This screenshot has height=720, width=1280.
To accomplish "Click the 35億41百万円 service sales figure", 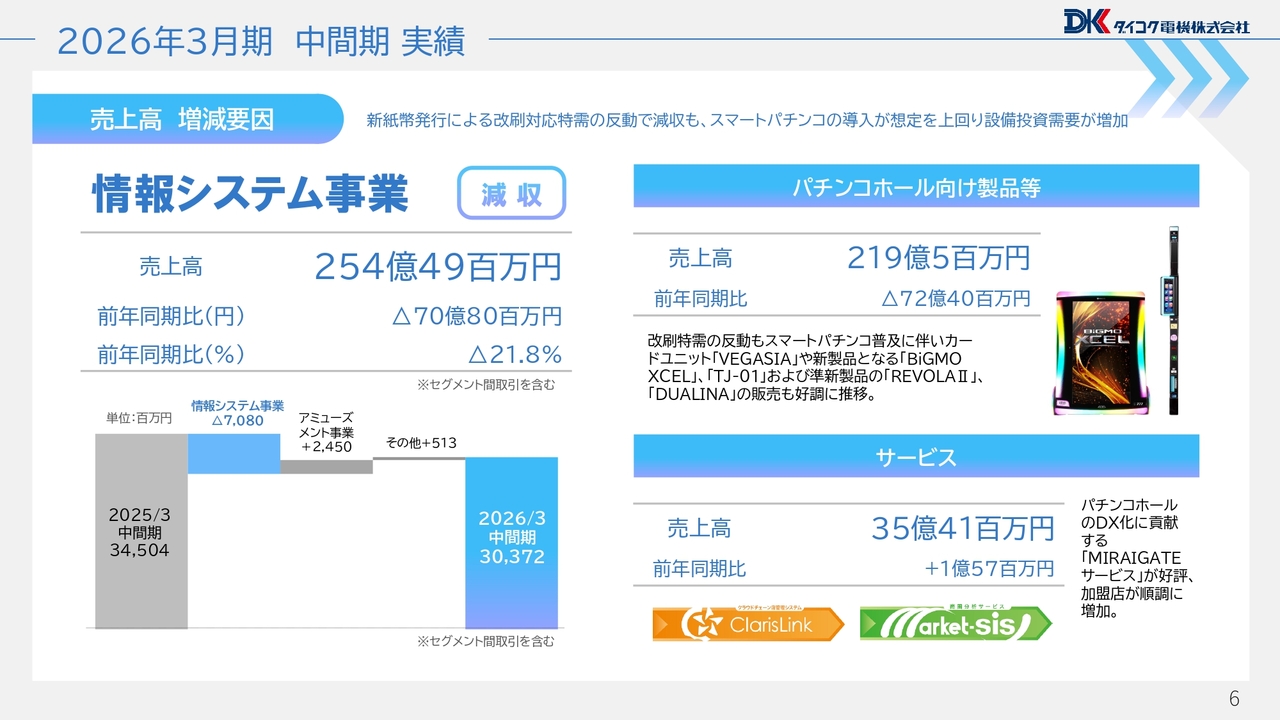I will pyautogui.click(x=962, y=528).
